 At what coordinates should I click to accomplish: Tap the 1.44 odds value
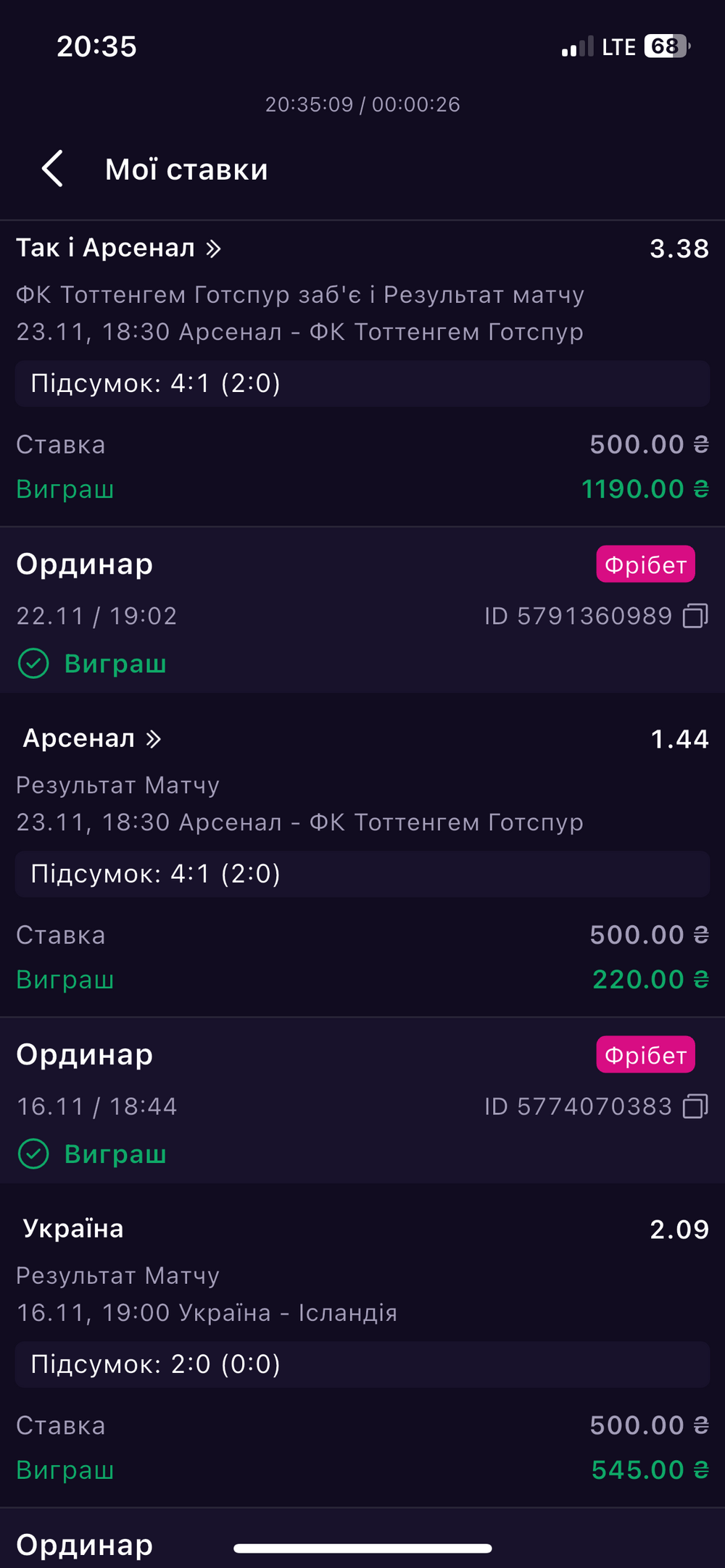[x=679, y=739]
